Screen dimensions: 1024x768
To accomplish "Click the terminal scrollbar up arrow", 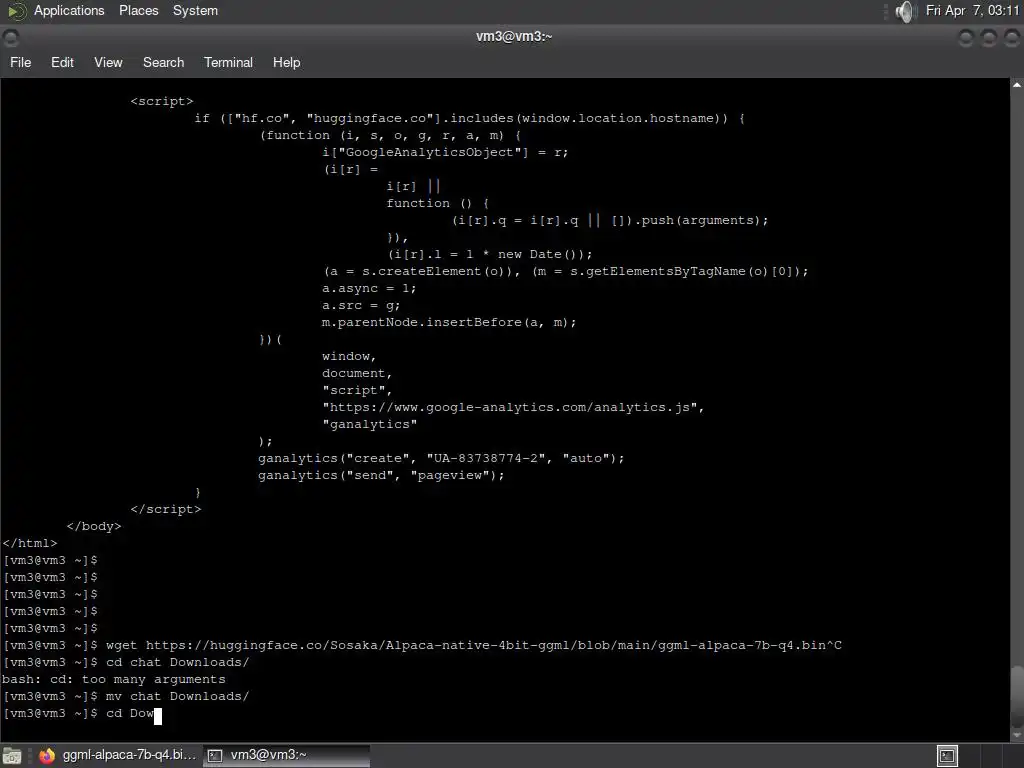I will 1017,85.
